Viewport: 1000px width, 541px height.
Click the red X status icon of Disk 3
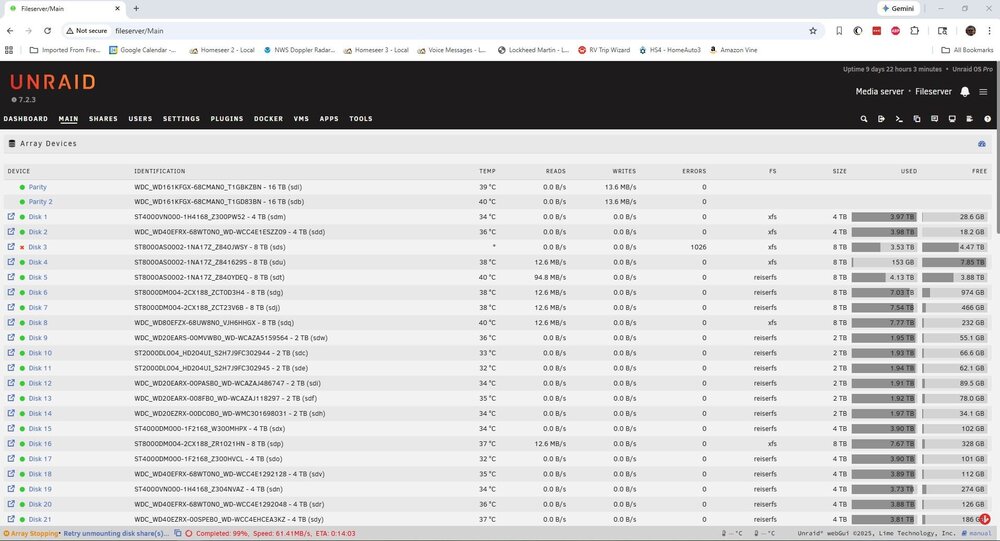coord(22,247)
